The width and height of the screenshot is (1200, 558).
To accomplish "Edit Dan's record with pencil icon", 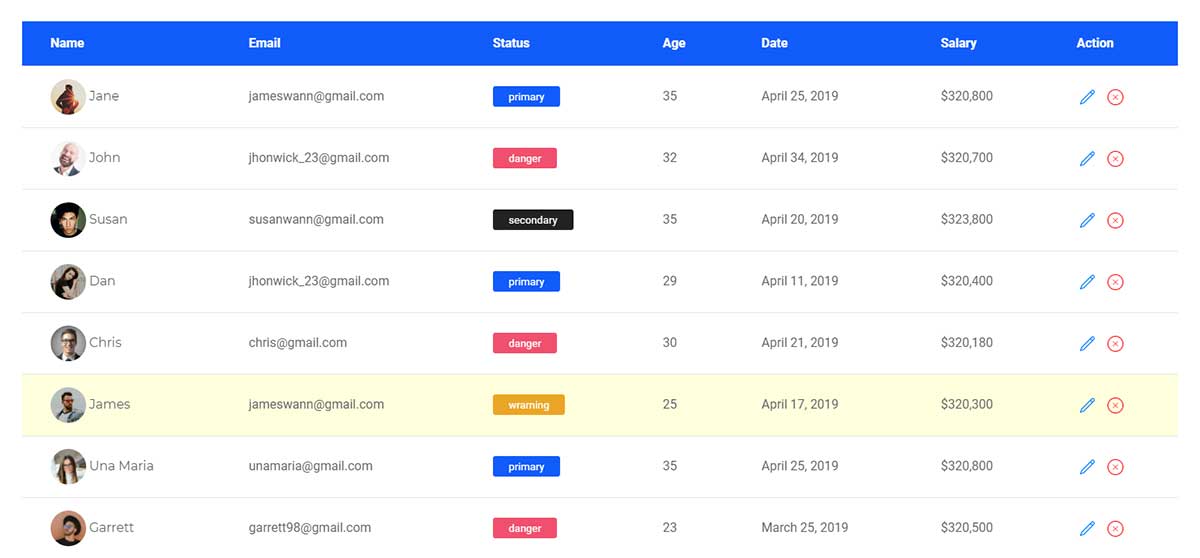I will pos(1087,282).
